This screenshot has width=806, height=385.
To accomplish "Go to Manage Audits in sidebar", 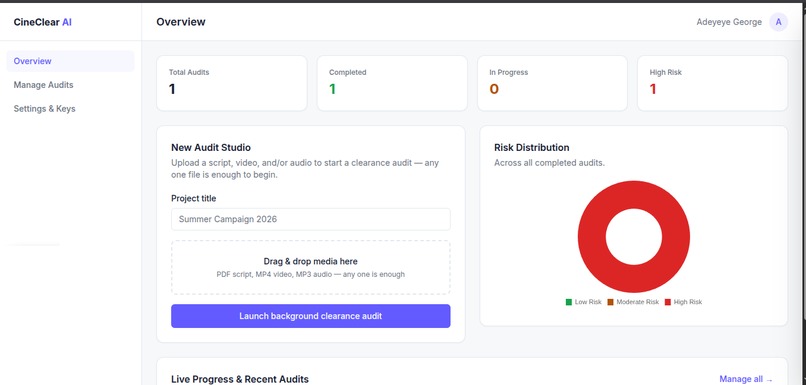I will (x=43, y=85).
